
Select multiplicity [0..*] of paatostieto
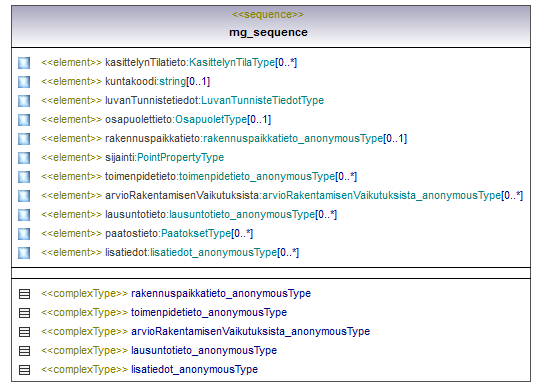(242, 233)
